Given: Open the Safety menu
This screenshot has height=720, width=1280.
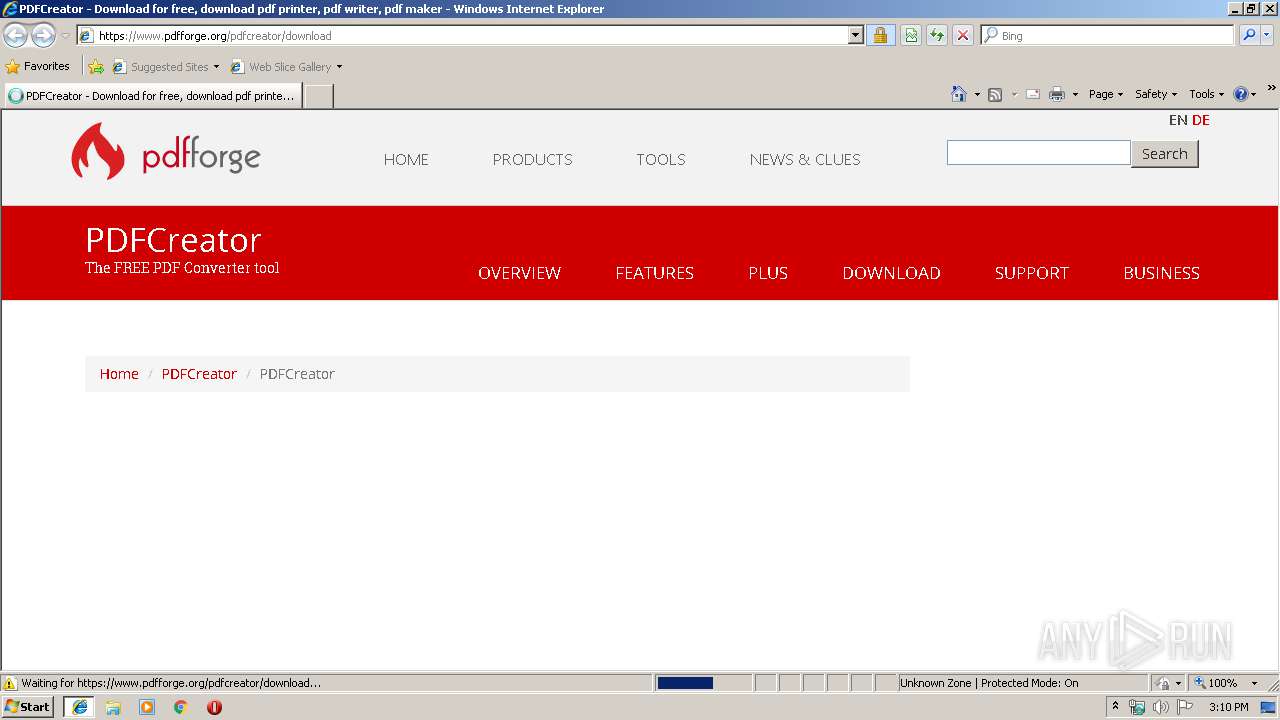Looking at the screenshot, I should pos(1156,94).
